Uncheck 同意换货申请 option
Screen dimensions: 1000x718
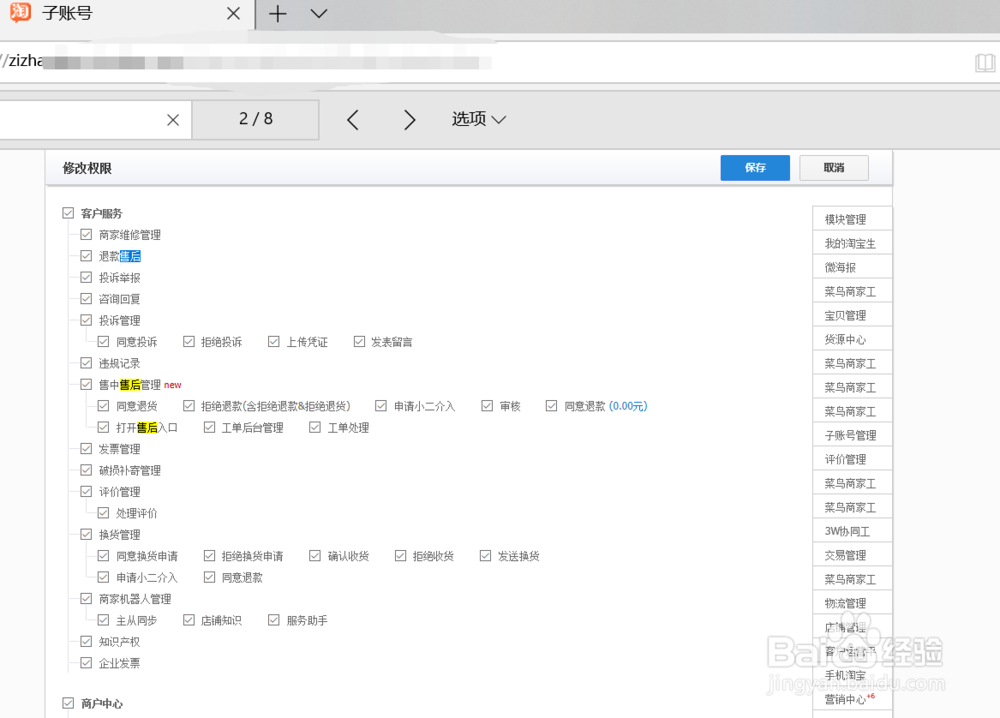103,556
